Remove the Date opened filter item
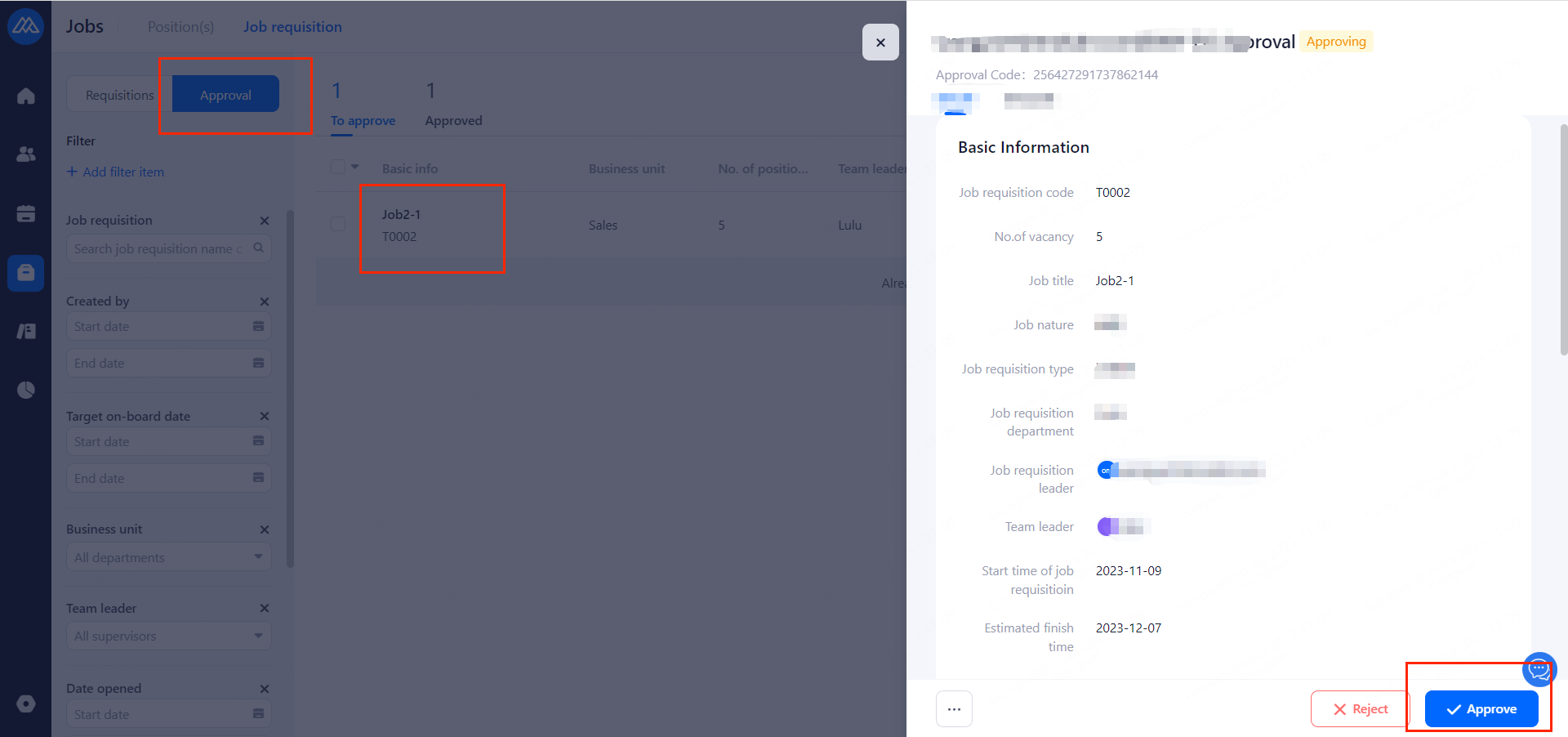This screenshot has height=737, width=1568. [x=265, y=689]
